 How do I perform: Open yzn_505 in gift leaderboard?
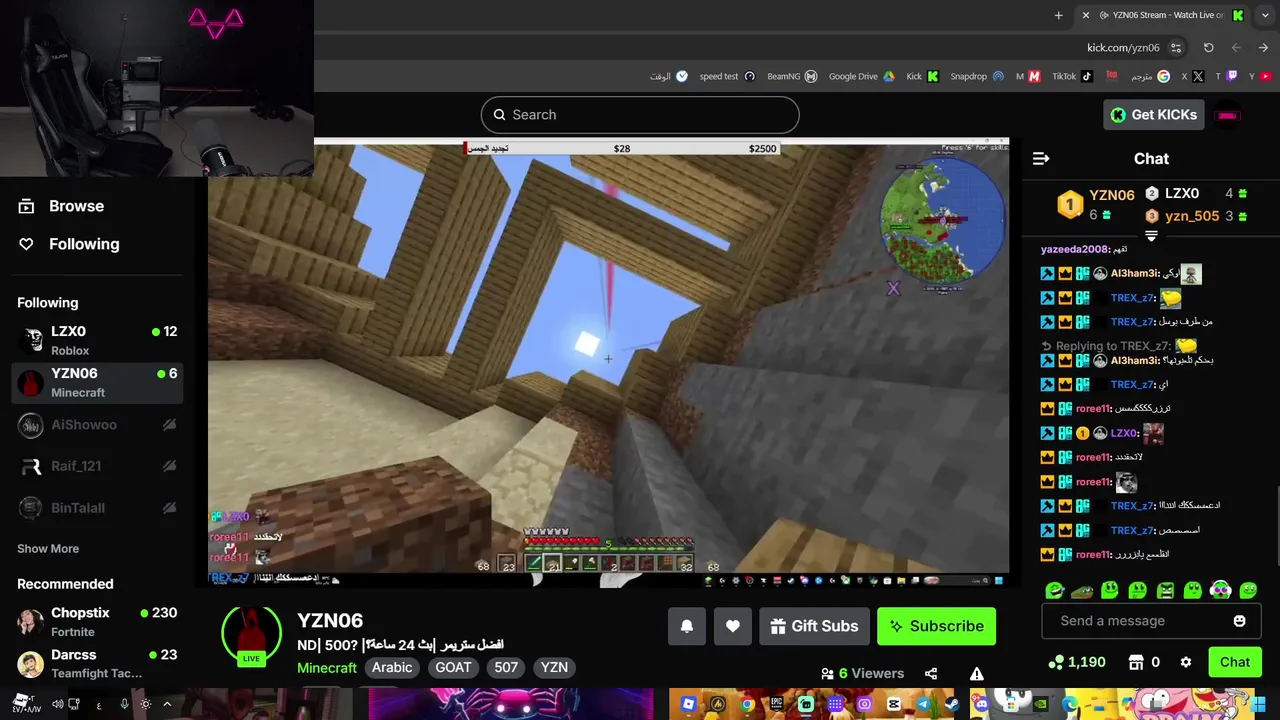point(1192,216)
